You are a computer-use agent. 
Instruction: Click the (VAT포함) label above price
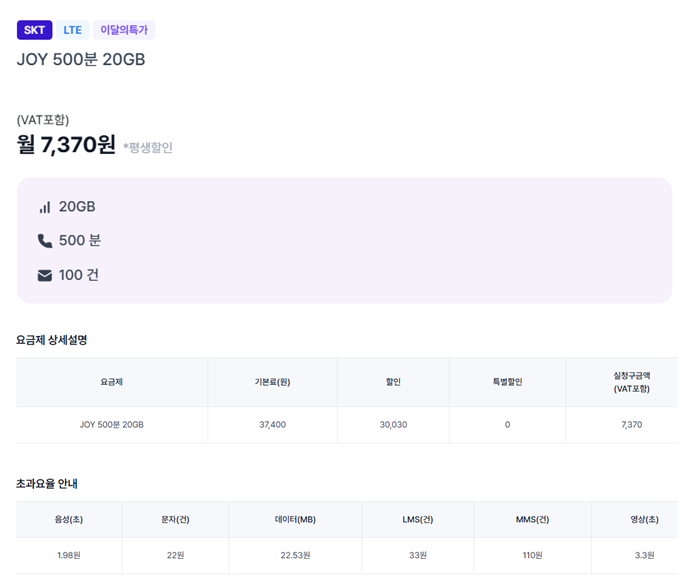point(43,120)
